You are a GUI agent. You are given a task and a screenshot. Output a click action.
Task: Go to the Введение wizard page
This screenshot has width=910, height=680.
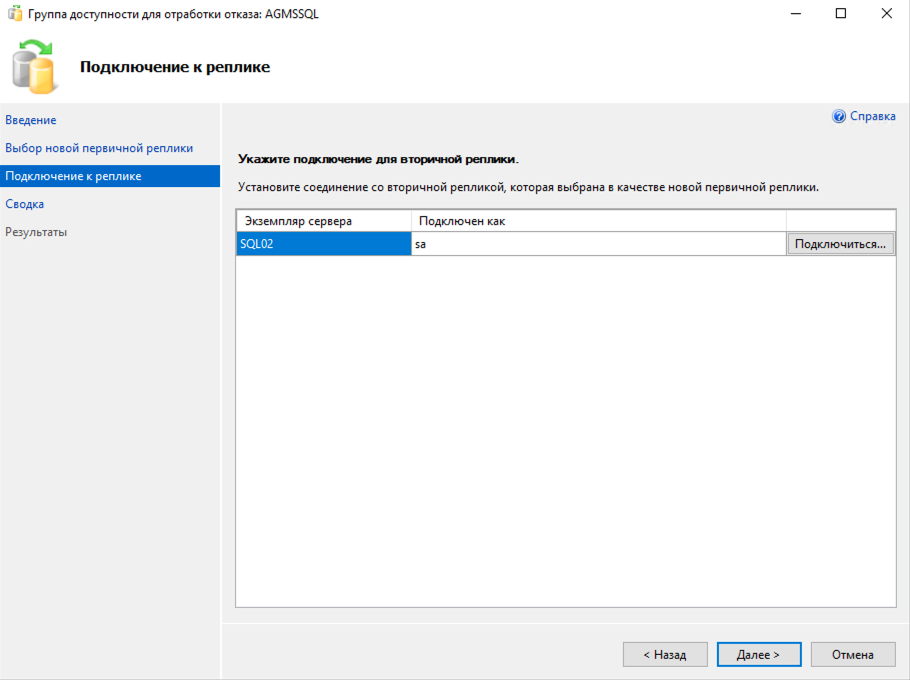point(31,120)
